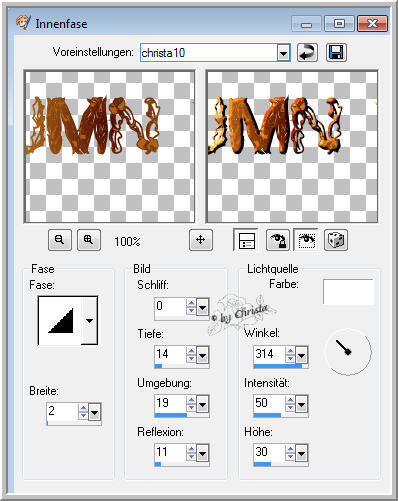Image resolution: width=398 pixels, height=501 pixels.
Task: Toggle the auto proof eye-lock button
Action: 277,240
